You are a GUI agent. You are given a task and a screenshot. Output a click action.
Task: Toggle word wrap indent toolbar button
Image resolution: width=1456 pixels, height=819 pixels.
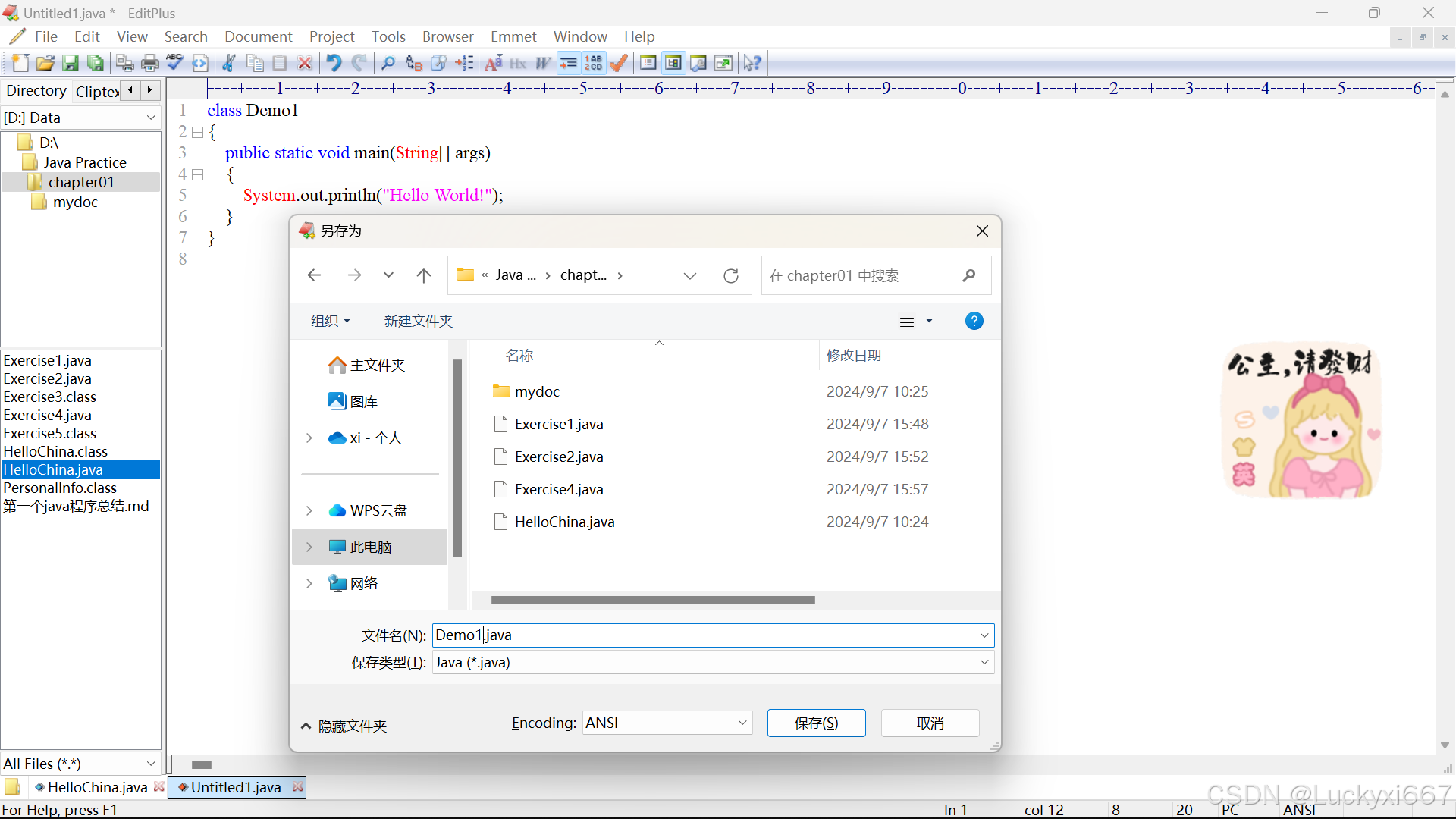coord(568,63)
